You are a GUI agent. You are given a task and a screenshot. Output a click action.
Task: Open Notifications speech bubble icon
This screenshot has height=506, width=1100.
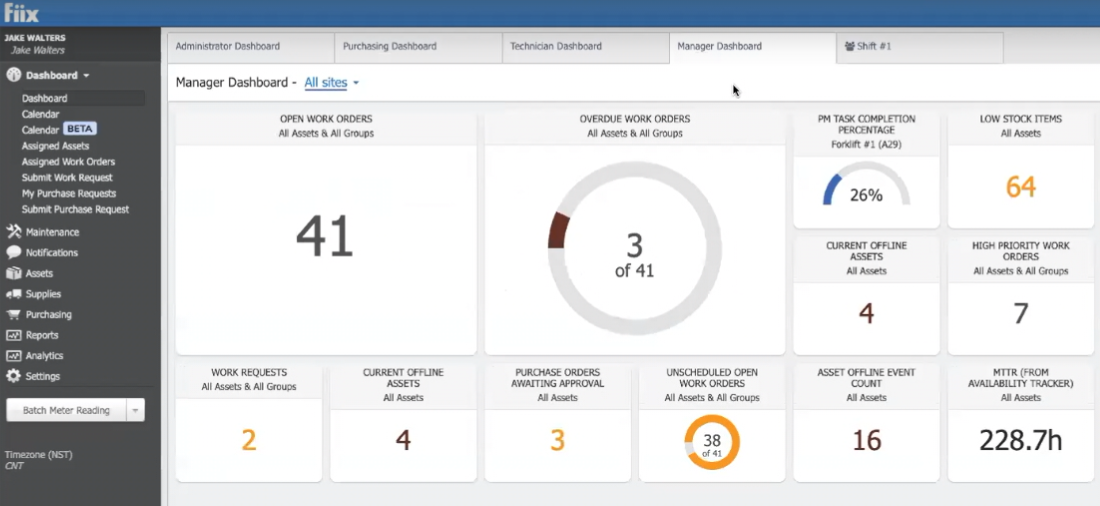tap(13, 253)
